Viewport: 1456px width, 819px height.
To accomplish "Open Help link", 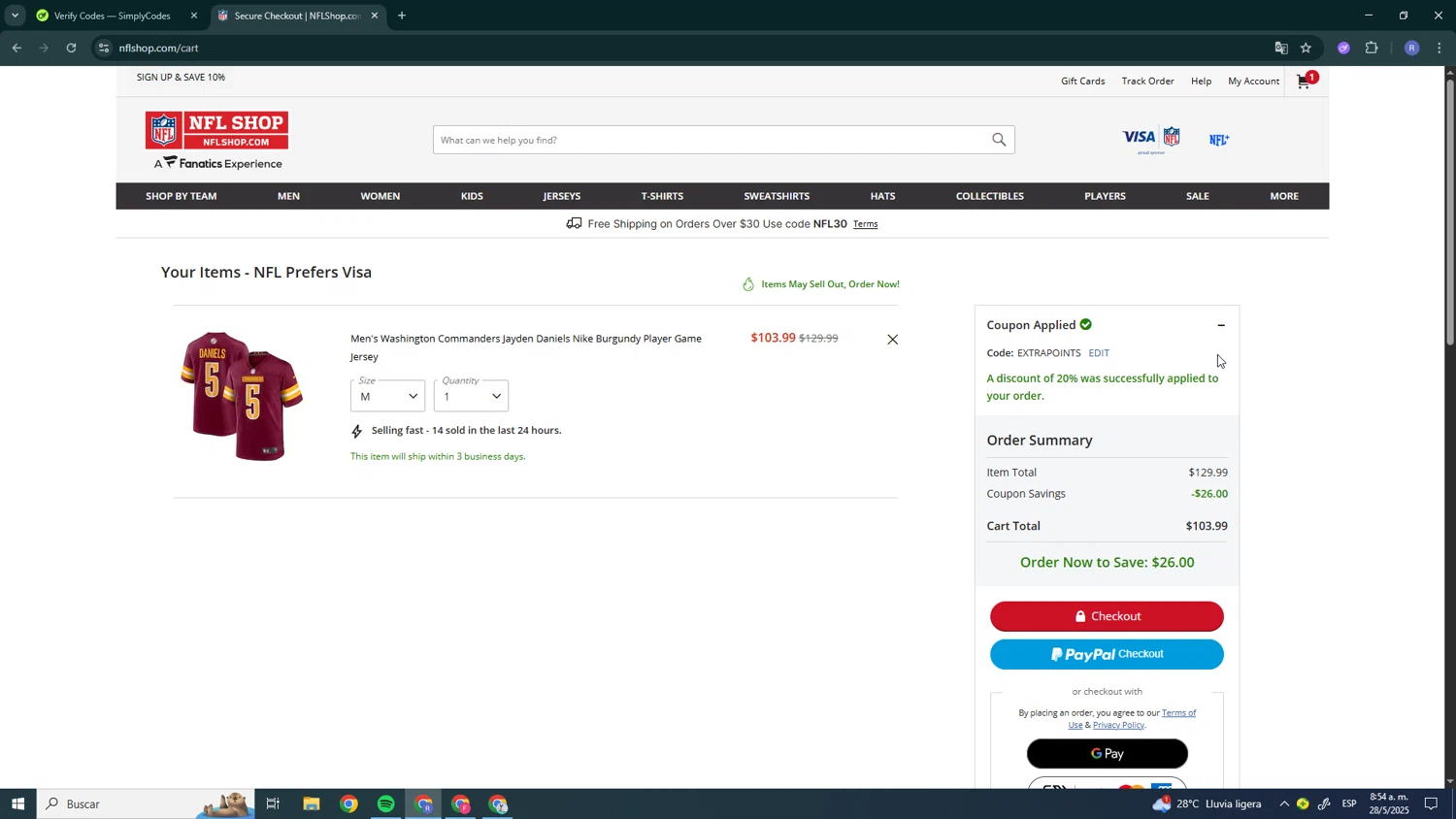I will [1201, 82].
